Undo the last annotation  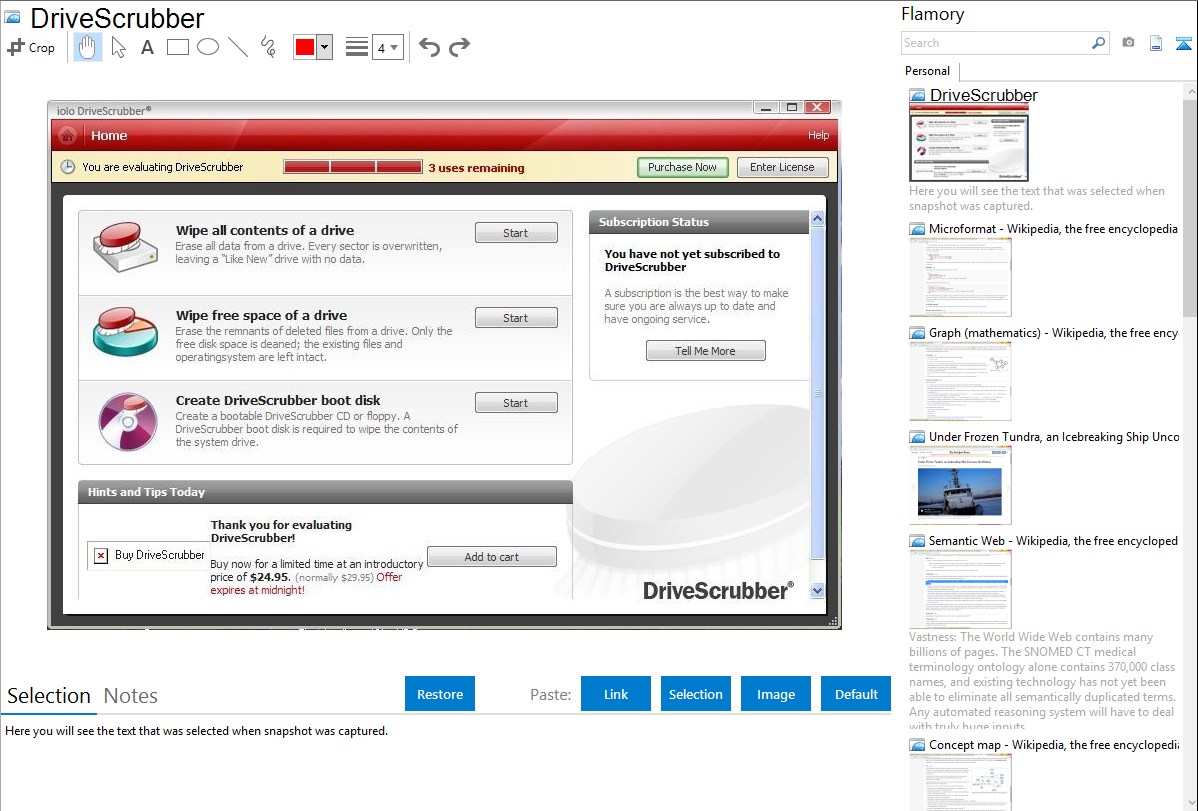(429, 47)
